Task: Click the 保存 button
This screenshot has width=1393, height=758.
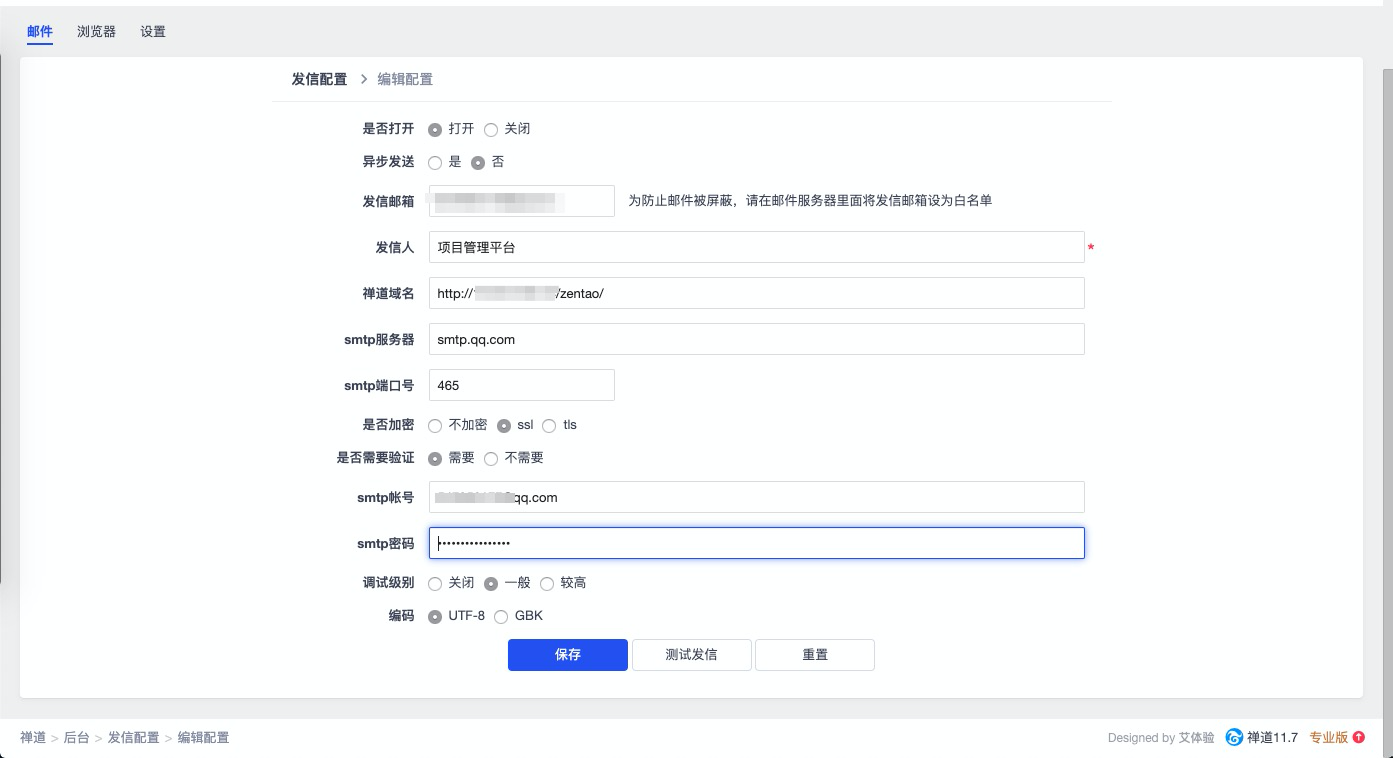Action: 567,655
